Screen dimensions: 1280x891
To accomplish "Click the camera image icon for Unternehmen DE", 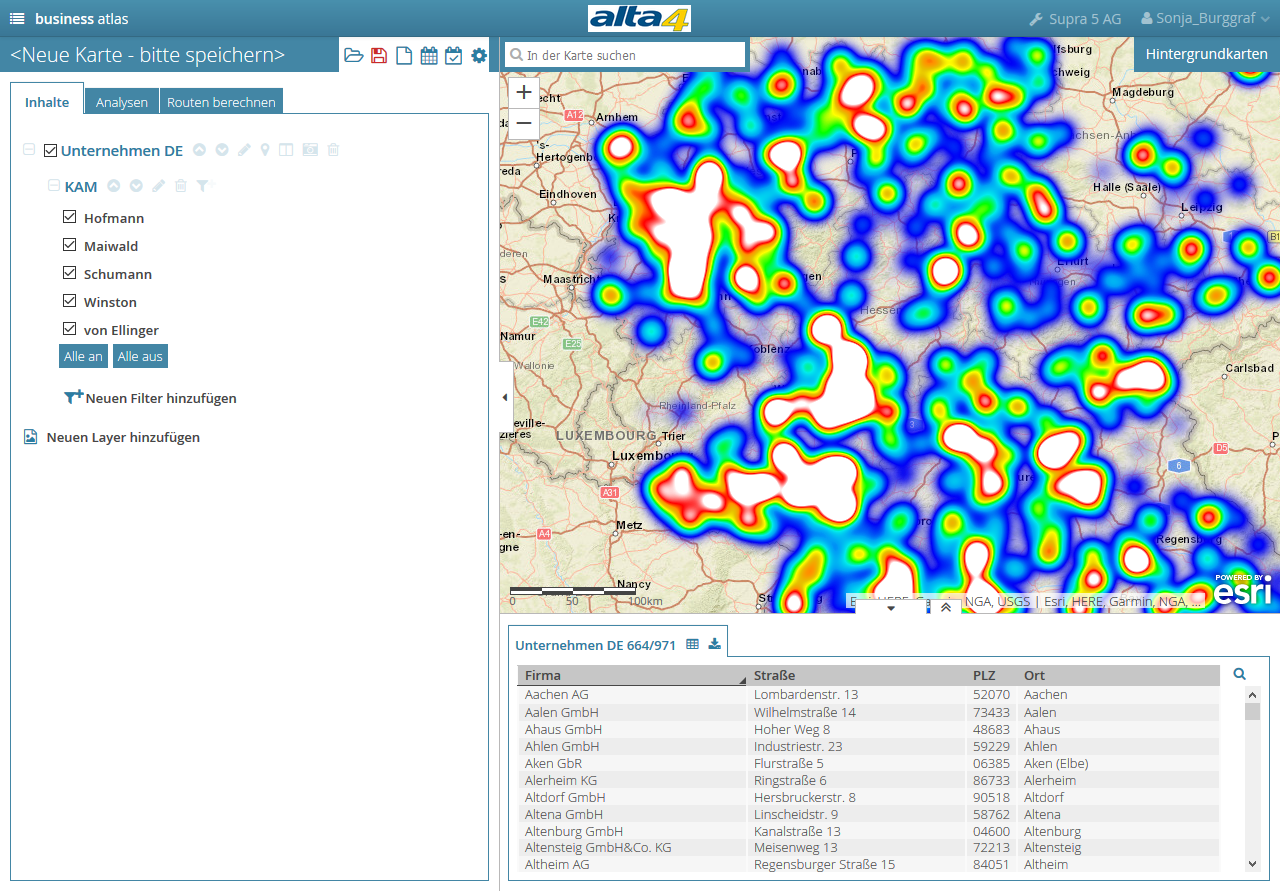I will [x=310, y=150].
